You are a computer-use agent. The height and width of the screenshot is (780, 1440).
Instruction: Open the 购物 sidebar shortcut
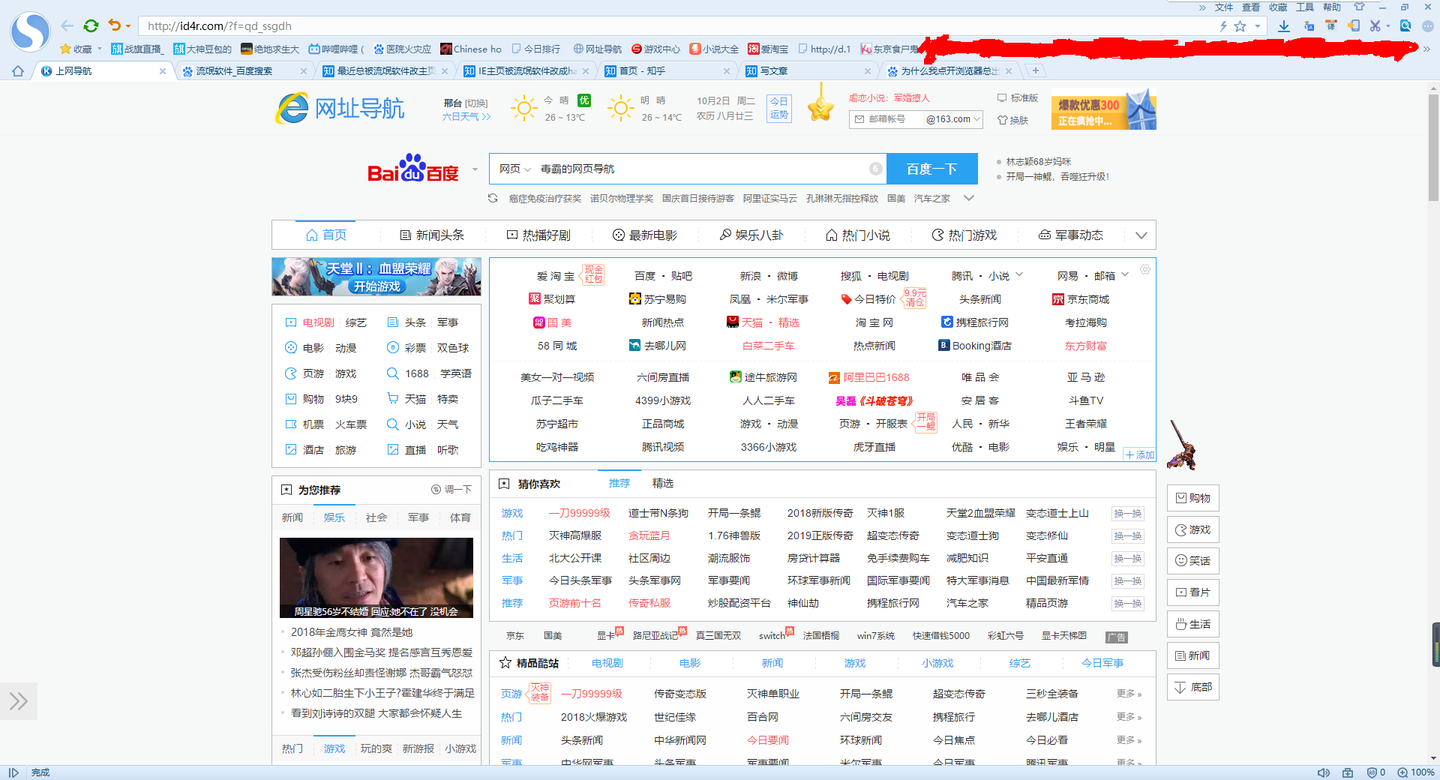[x=1193, y=498]
